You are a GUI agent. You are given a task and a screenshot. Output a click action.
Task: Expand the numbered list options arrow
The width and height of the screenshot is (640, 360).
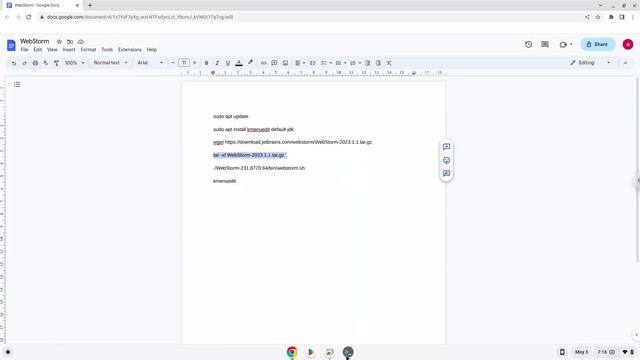click(360, 63)
